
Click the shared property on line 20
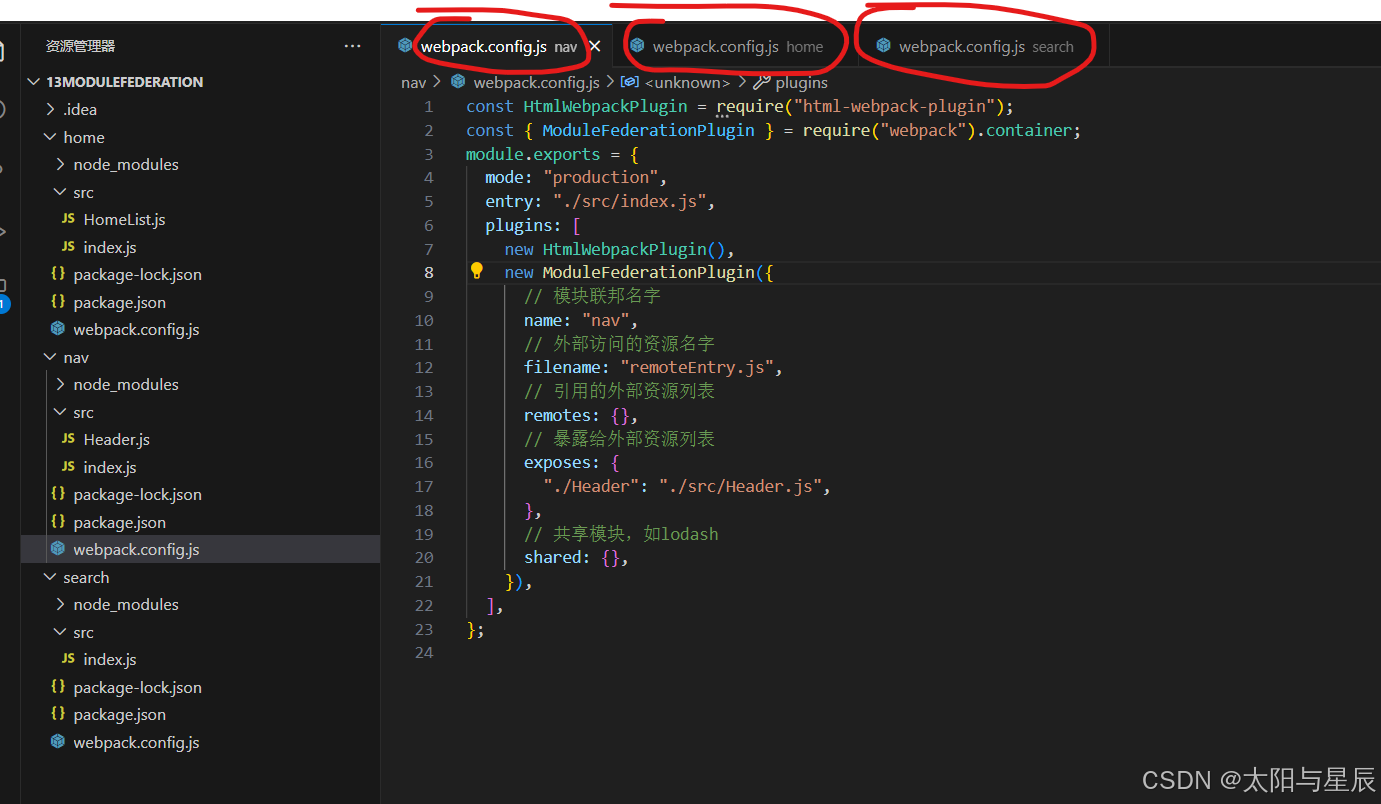pos(553,557)
